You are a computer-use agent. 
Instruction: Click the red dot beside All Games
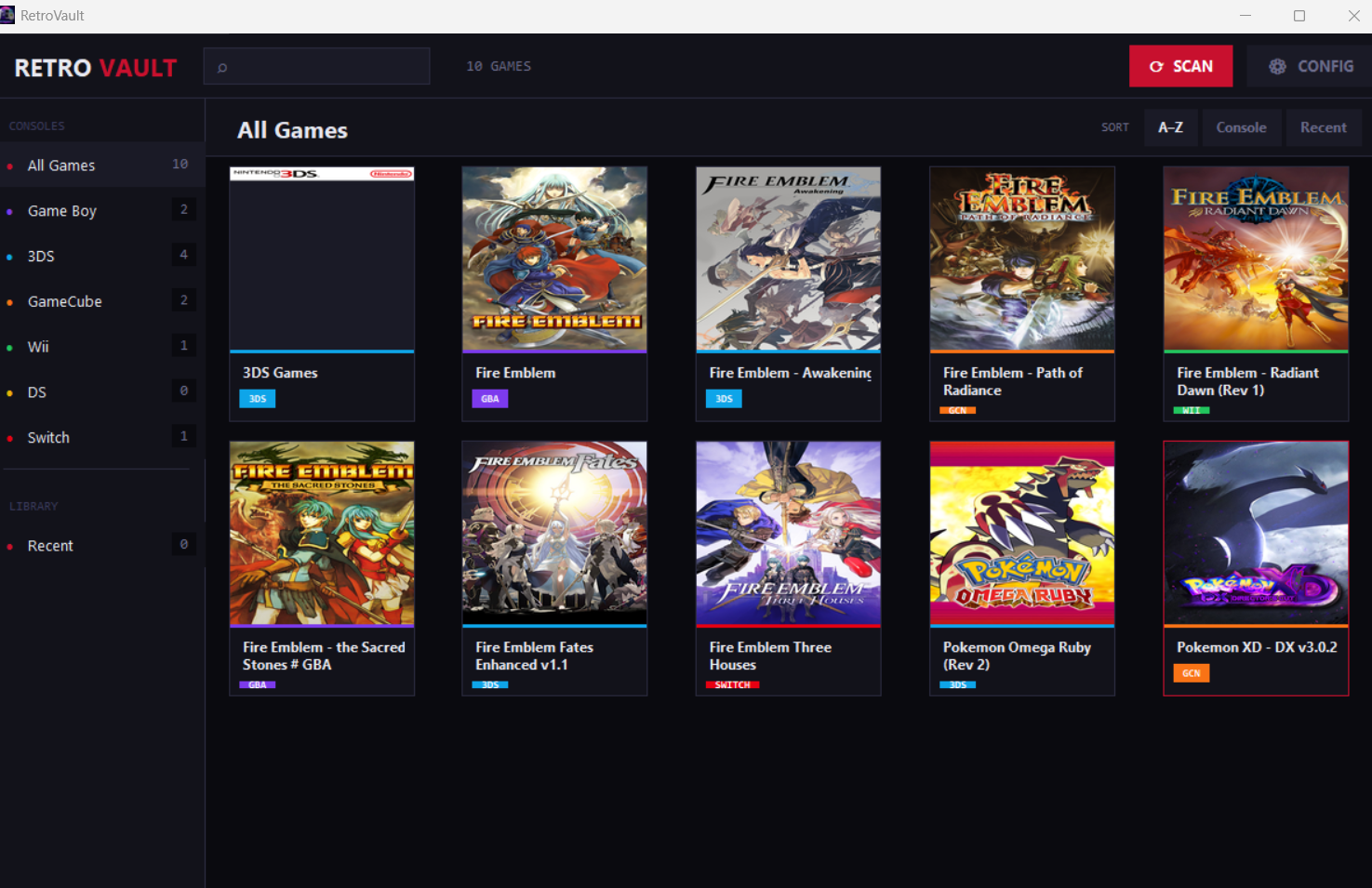pyautogui.click(x=9, y=166)
